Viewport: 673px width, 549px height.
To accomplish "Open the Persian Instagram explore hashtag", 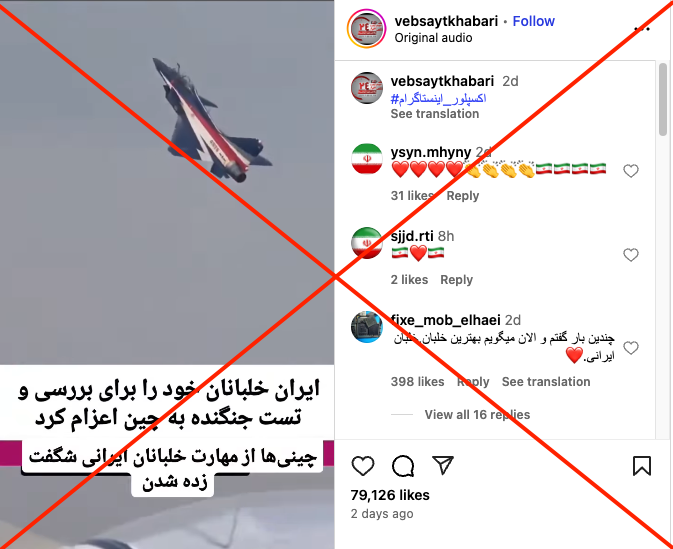I will [x=438, y=99].
